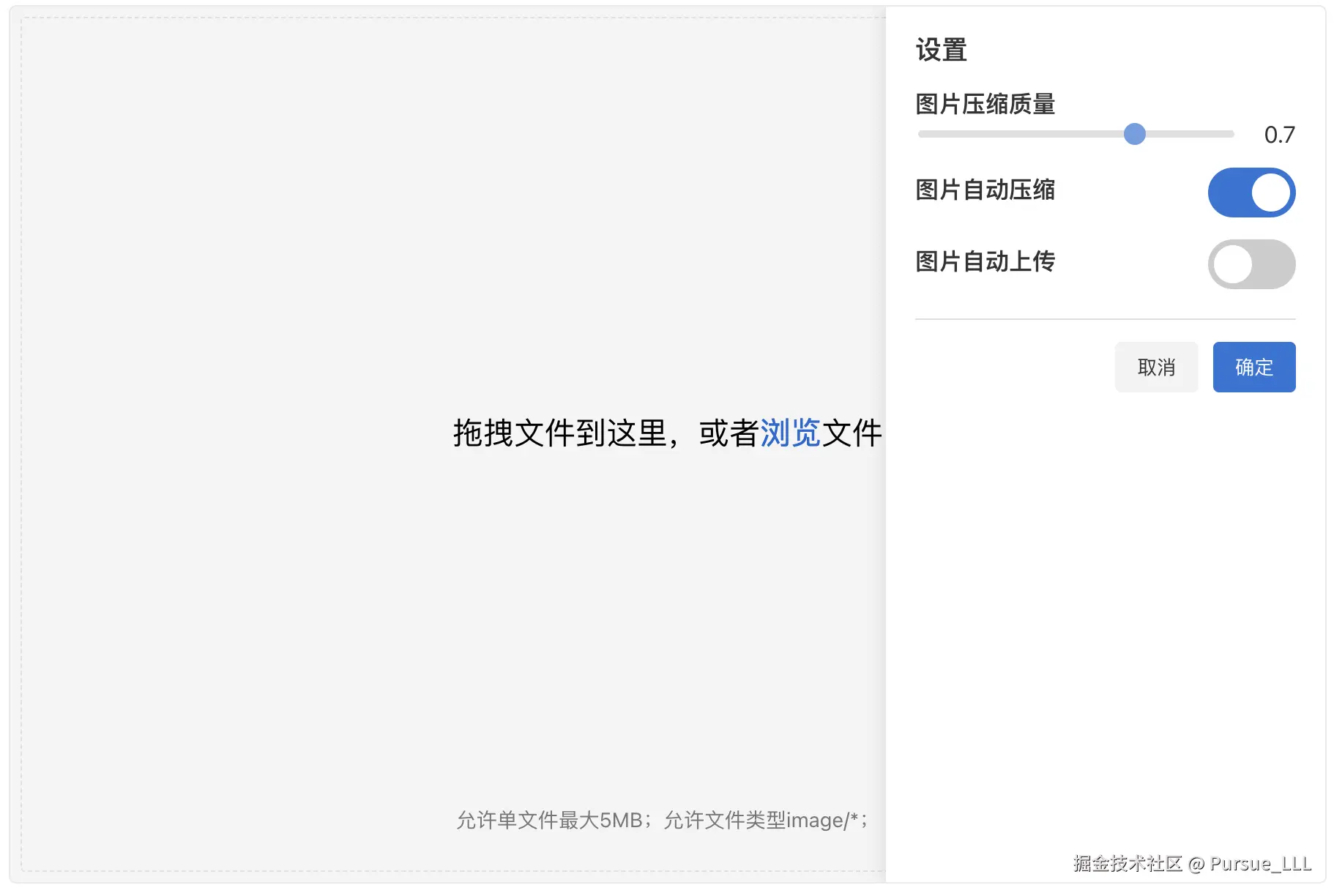Viewport: 1334px width, 896px height.
Task: Enable the 图片自动上传 toggle
Action: point(1251,264)
